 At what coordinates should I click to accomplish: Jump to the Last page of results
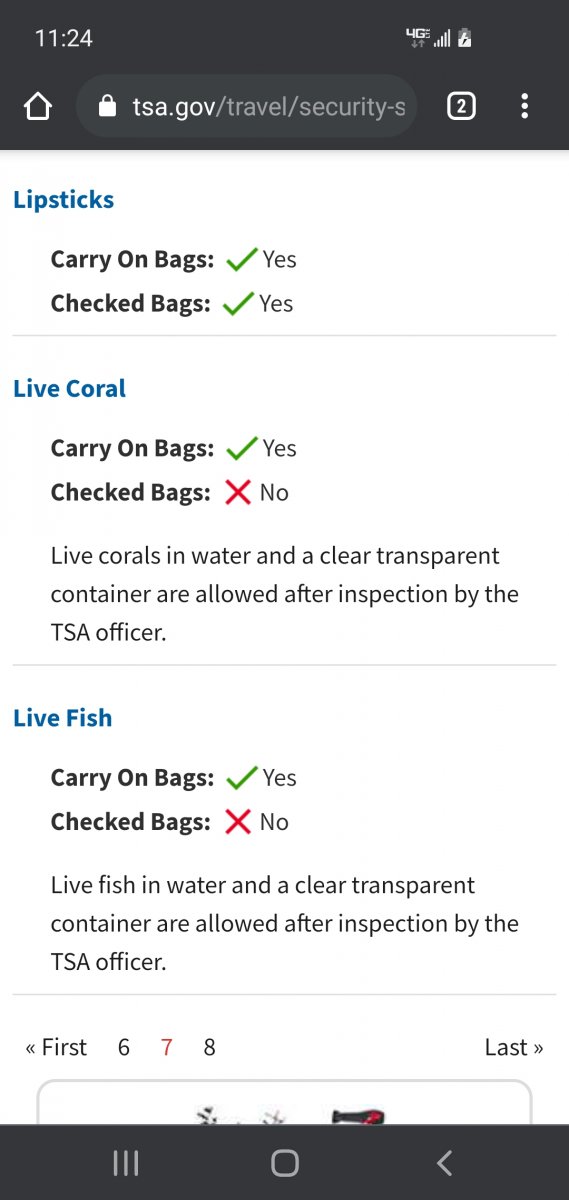click(x=514, y=1047)
